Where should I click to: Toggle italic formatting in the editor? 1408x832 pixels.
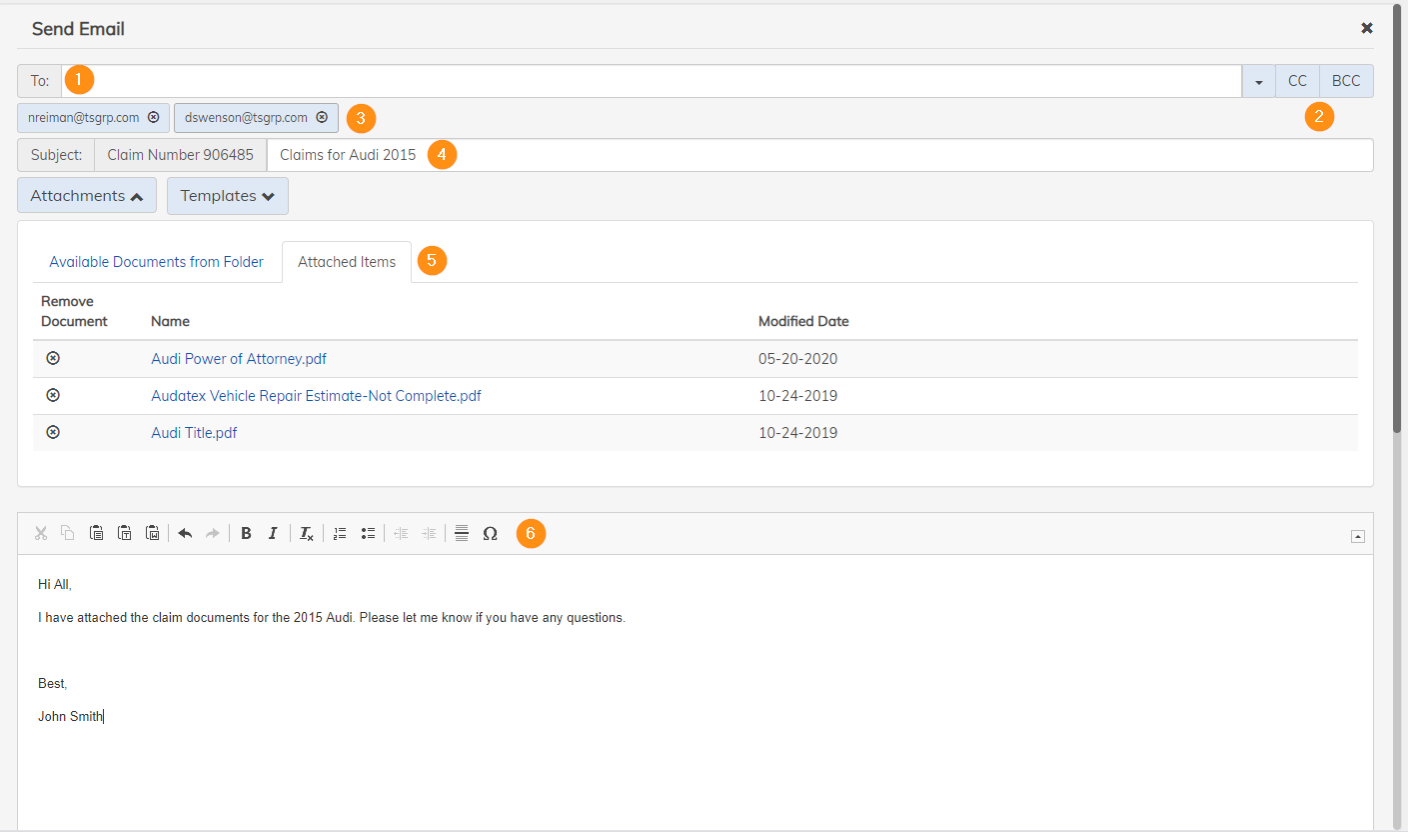point(272,534)
